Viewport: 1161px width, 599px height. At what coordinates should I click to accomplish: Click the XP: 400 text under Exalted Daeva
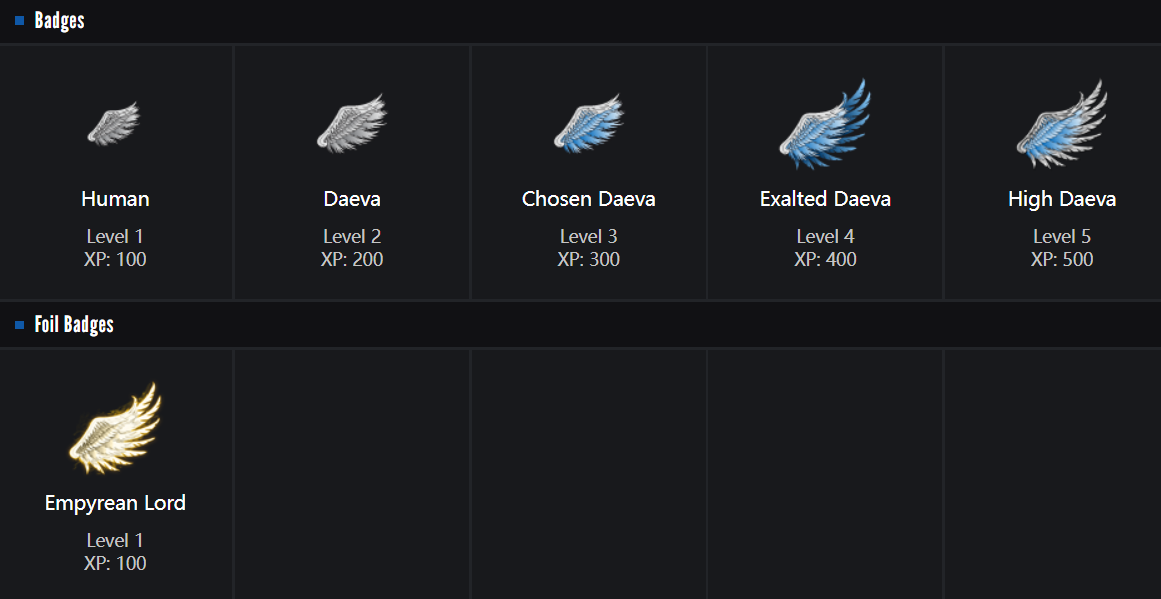[x=825, y=260]
